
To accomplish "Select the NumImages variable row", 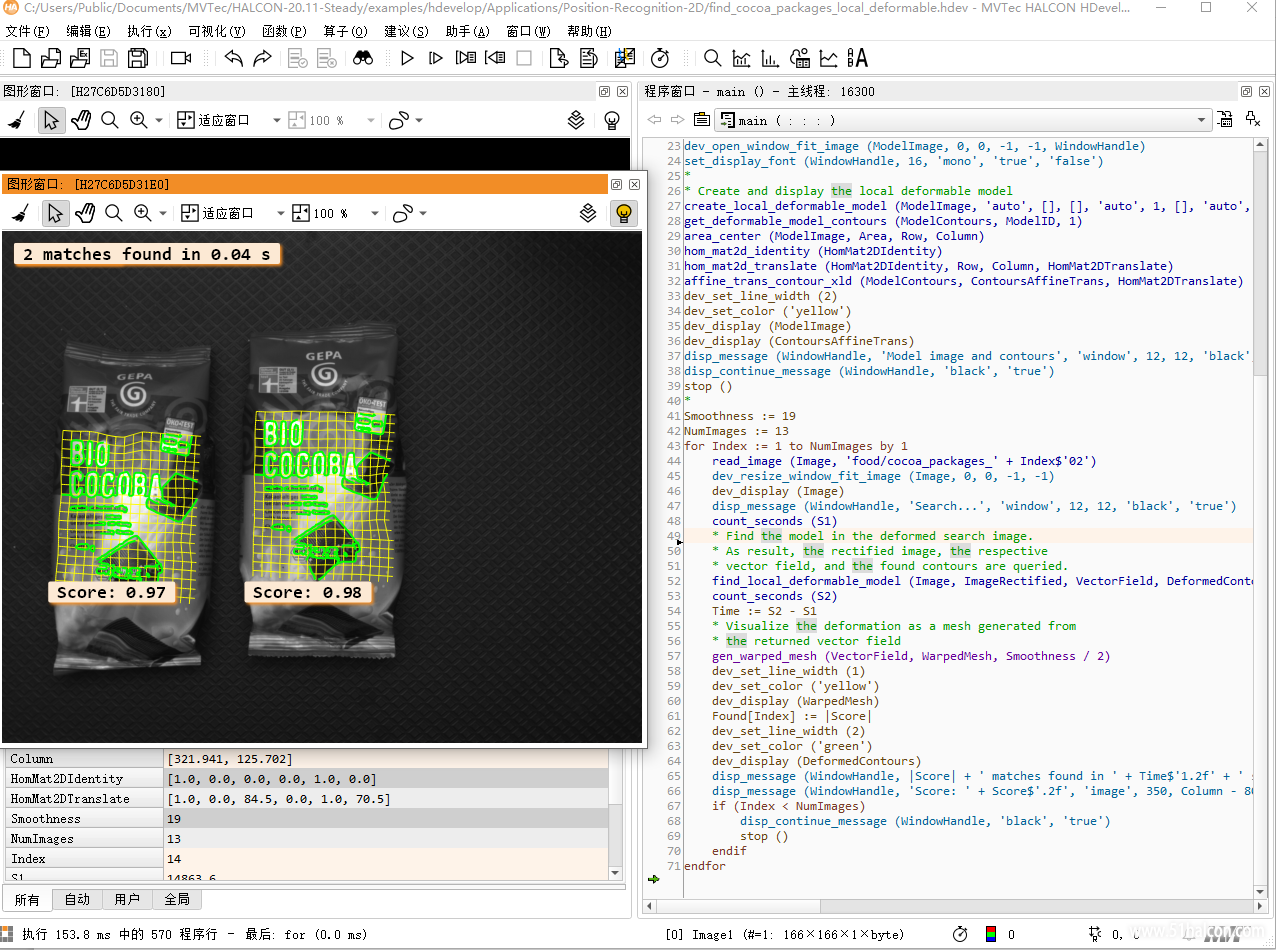I will [x=306, y=839].
